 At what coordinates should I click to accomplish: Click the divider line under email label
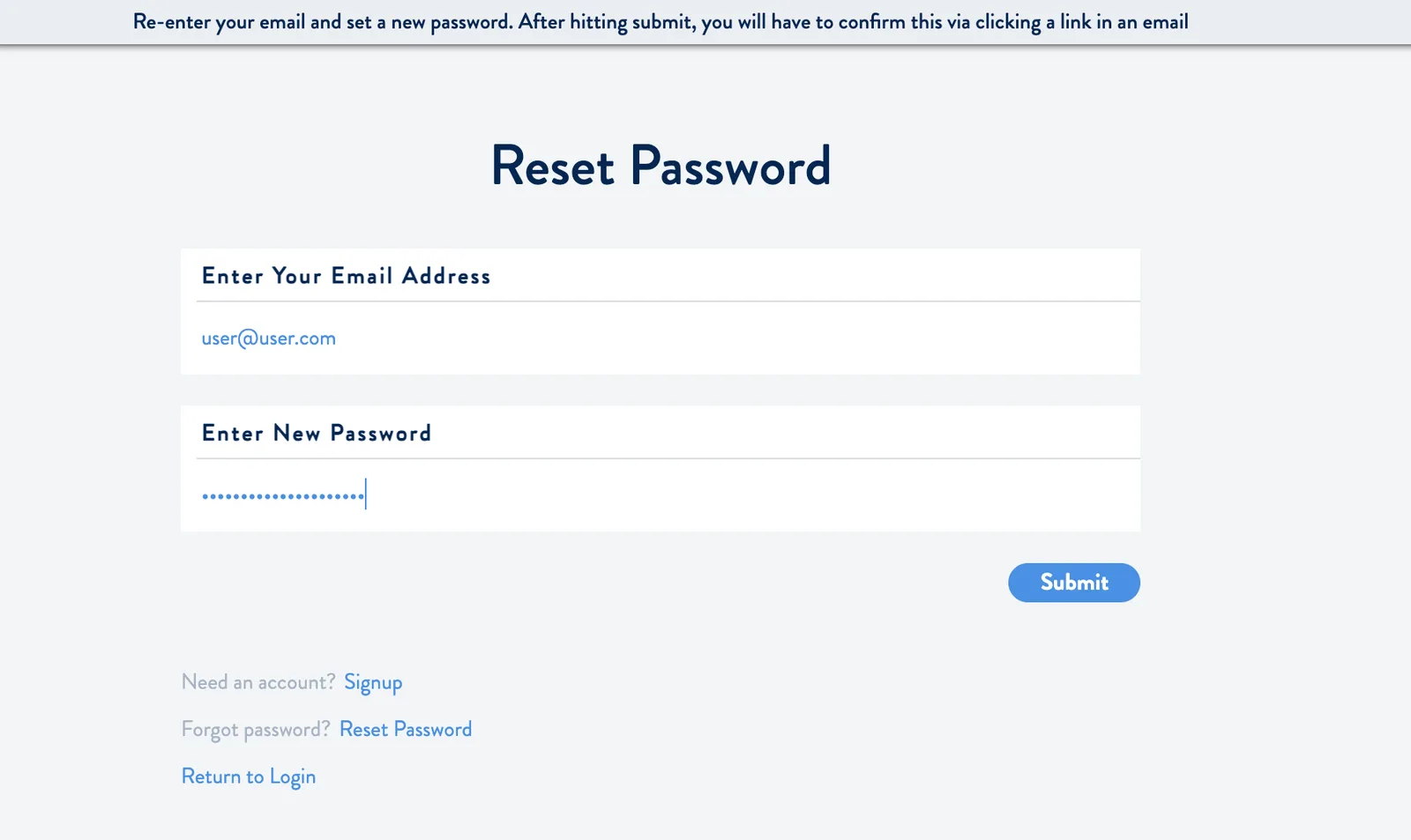click(x=668, y=301)
